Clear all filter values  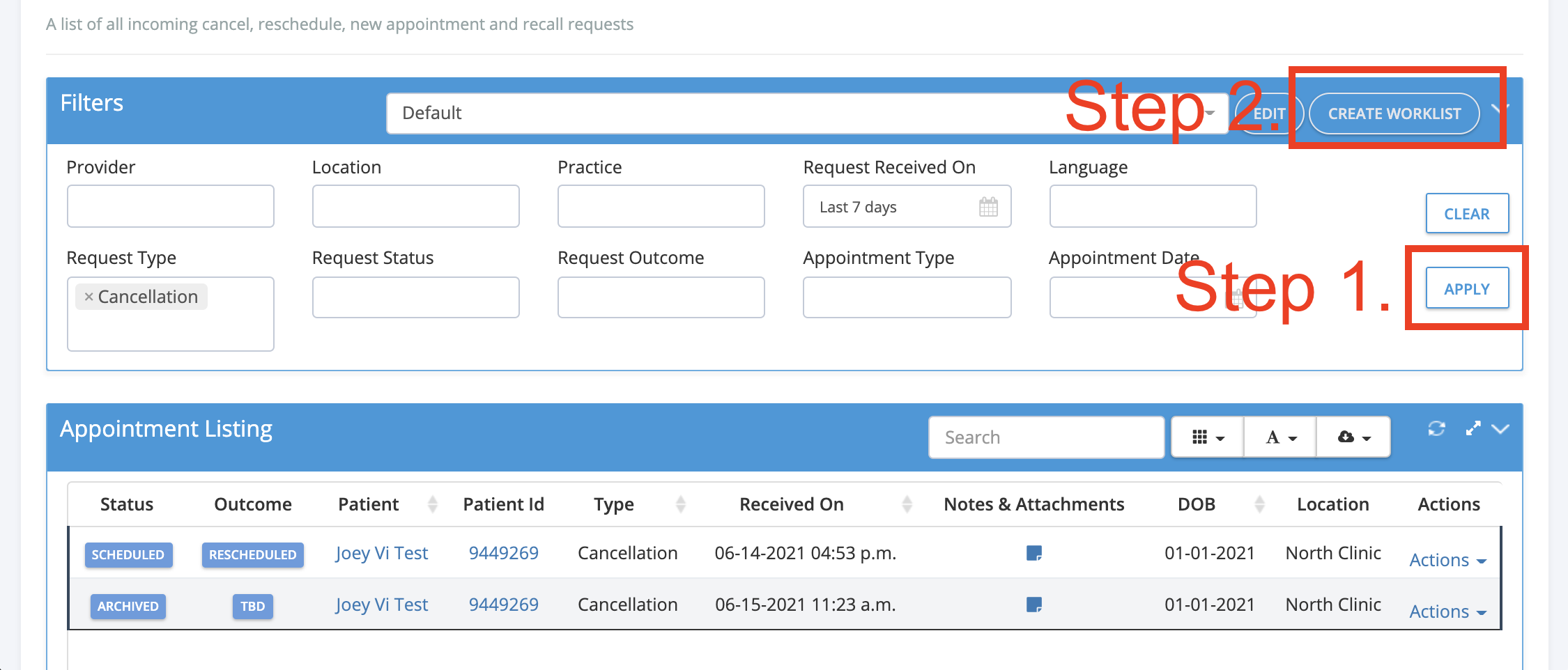[1467, 213]
